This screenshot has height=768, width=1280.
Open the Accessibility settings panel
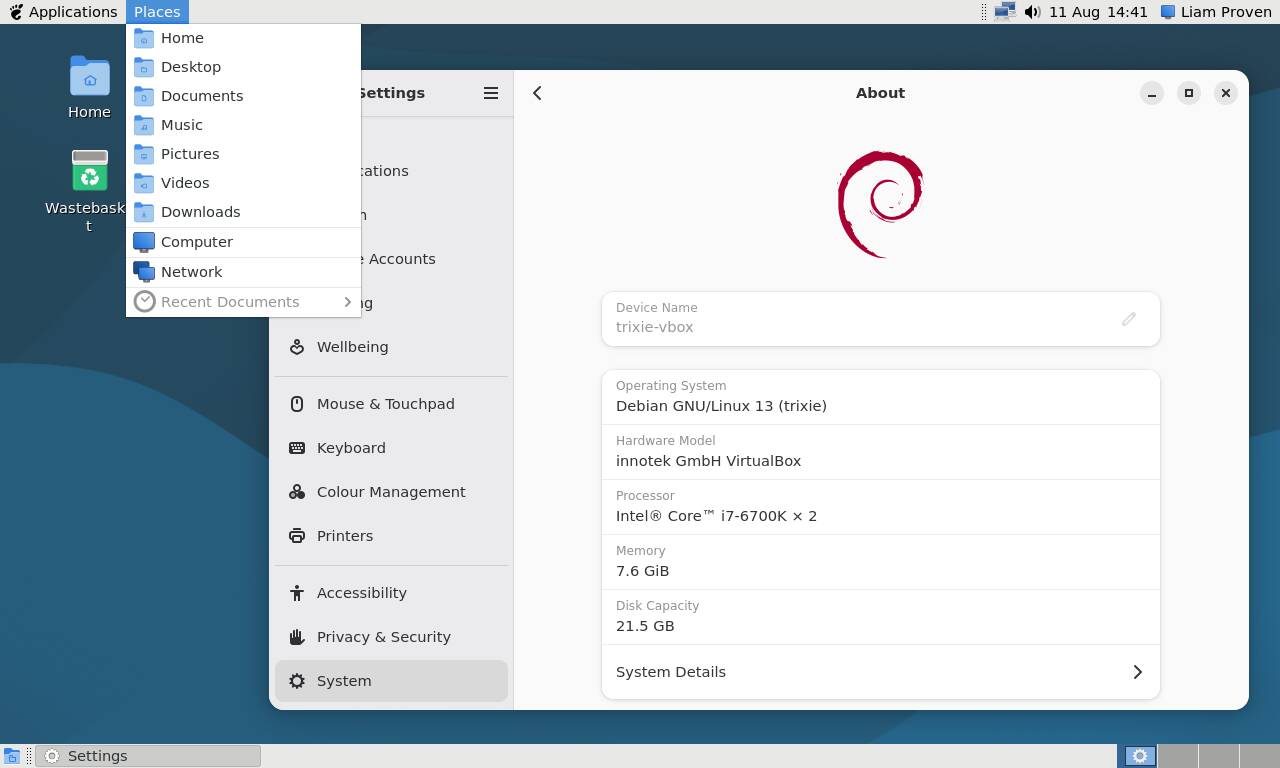coord(361,593)
